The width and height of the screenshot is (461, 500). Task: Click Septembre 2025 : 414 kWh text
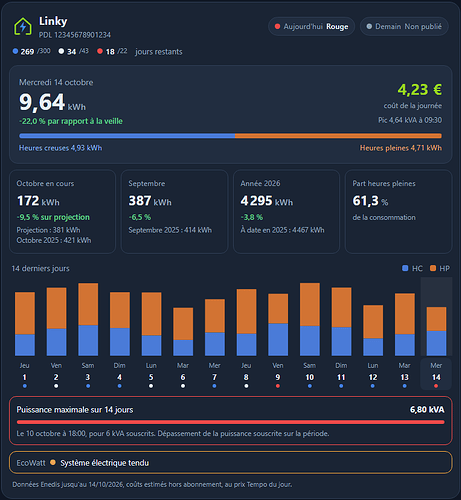[170, 230]
